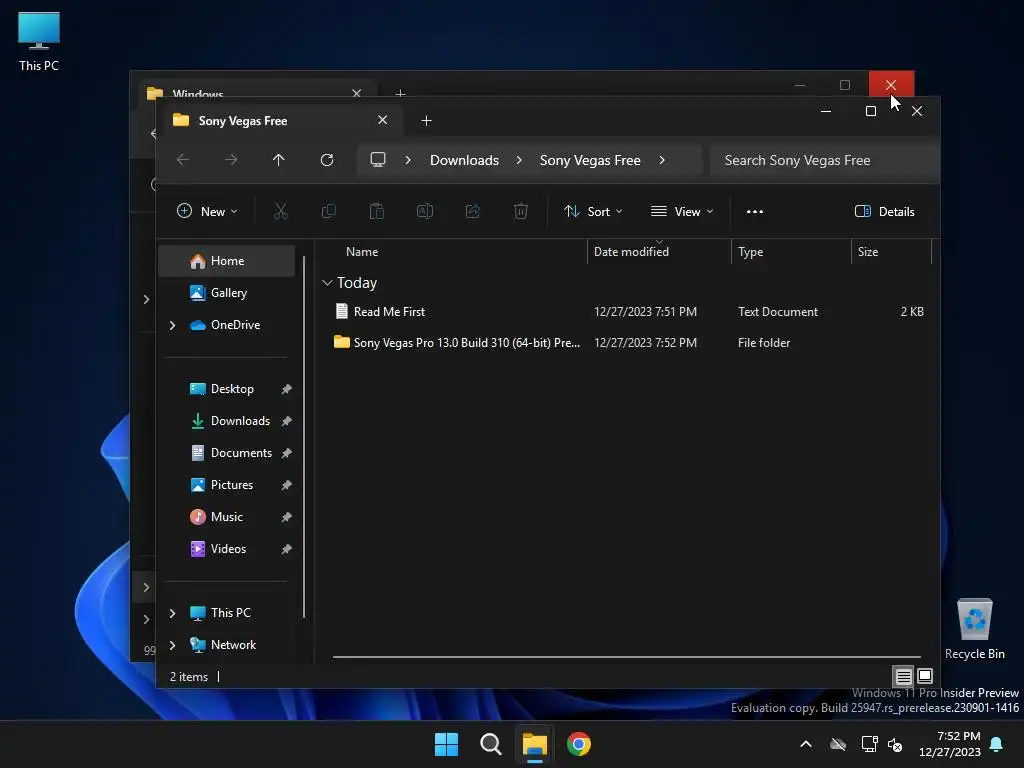Viewport: 1024px width, 768px height.
Task: Click pin icon next to Videos
Action: click(286, 549)
